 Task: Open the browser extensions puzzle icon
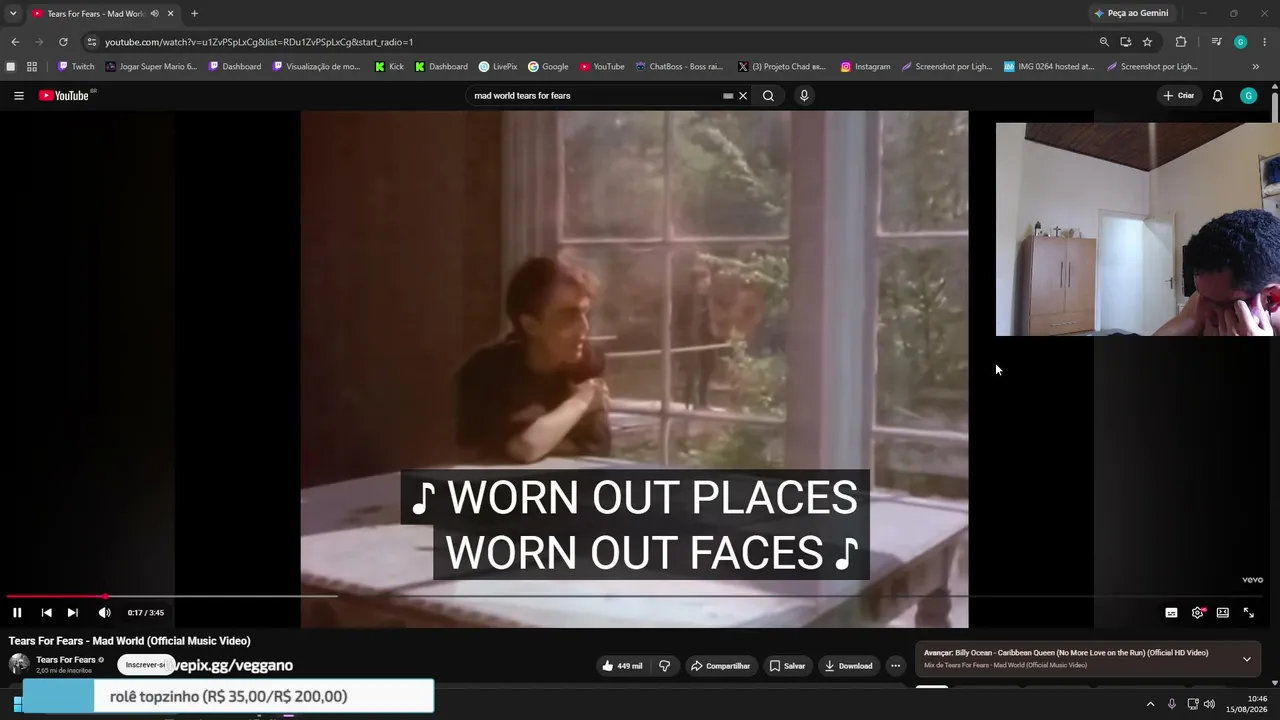point(1181,42)
